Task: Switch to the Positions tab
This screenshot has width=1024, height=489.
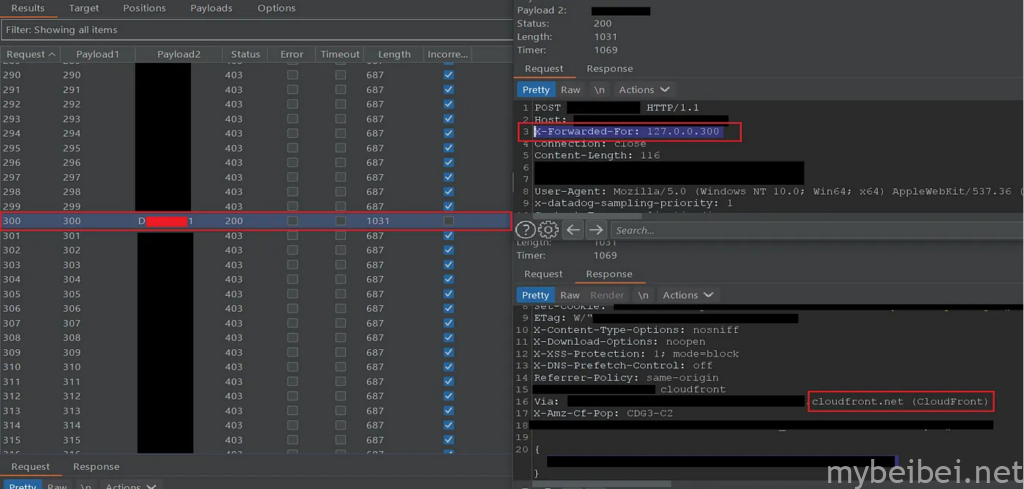Action: 144,8
